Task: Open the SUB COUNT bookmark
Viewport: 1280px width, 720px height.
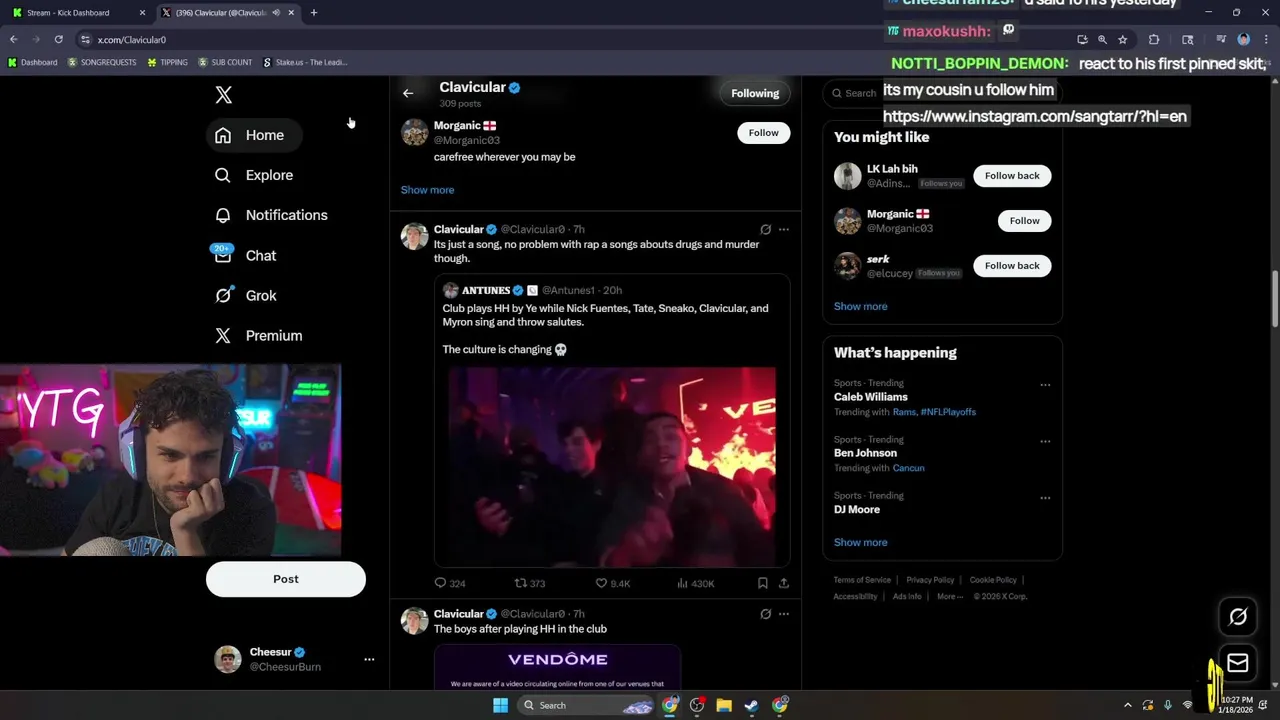Action: [225, 62]
